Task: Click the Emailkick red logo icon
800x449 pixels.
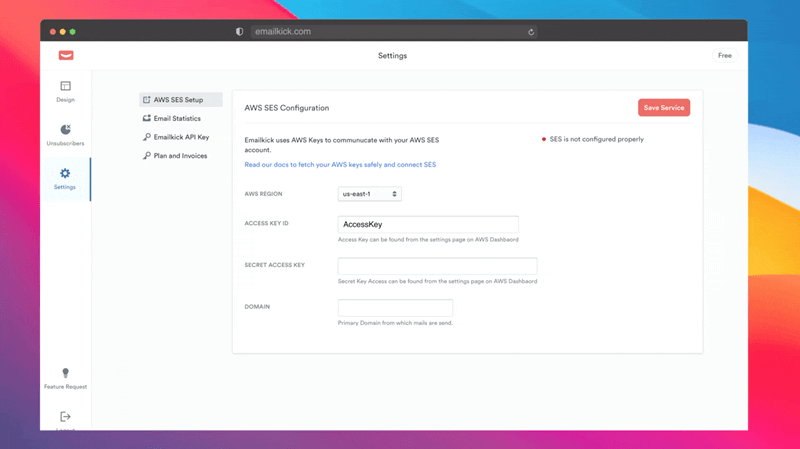Action: pos(66,55)
